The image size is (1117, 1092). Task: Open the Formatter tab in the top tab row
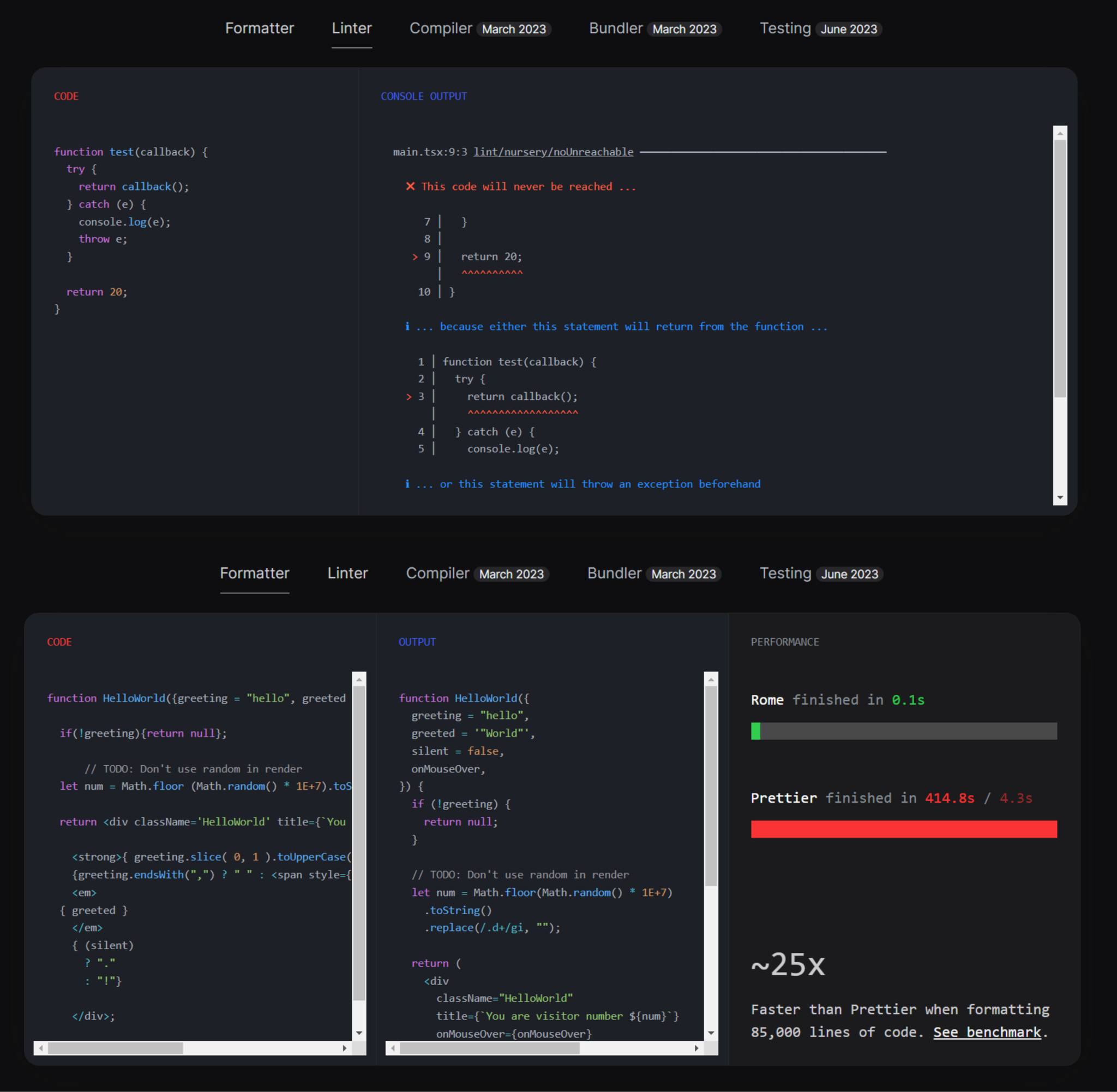point(259,28)
